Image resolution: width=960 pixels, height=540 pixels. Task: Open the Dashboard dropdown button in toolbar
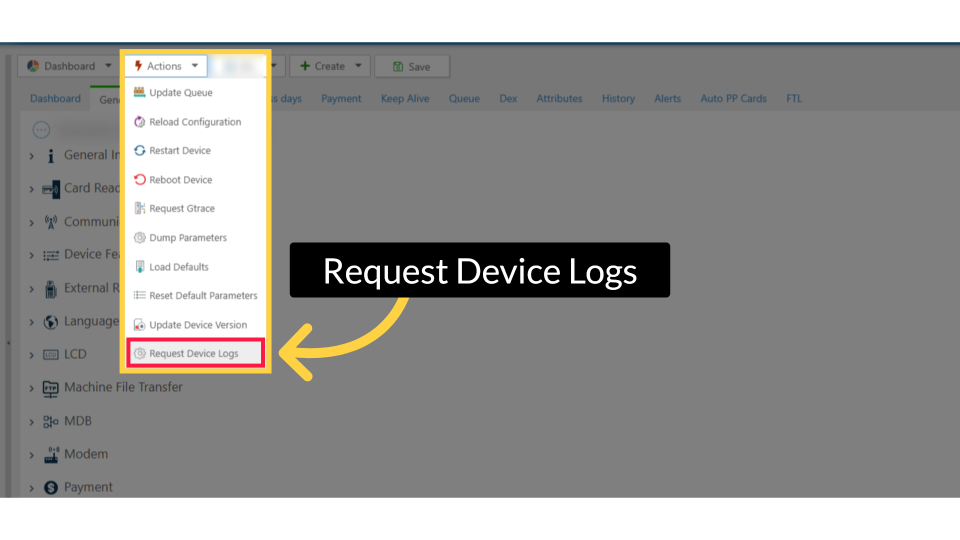[x=68, y=66]
